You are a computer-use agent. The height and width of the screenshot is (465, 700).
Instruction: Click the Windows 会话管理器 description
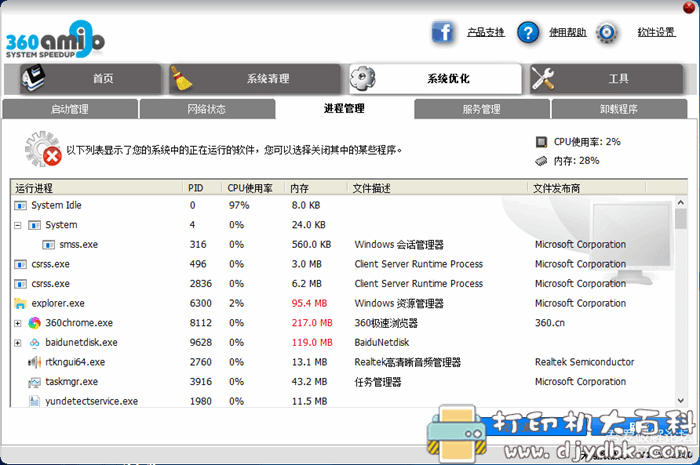point(399,245)
